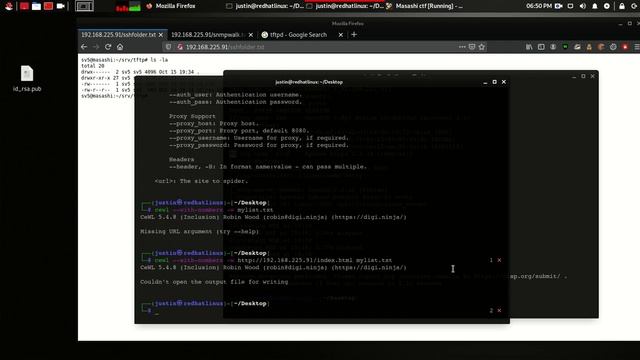Switch to the Masashi ctf [Running] window

[x=424, y=6]
